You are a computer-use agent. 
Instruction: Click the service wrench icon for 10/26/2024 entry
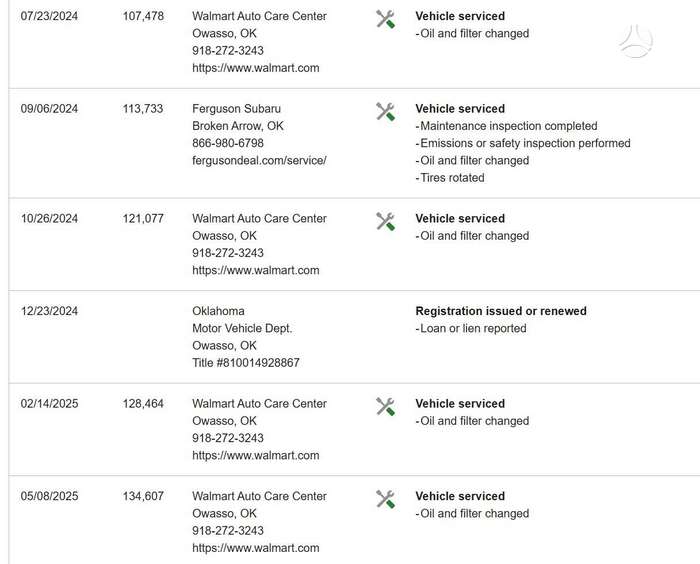(385, 221)
